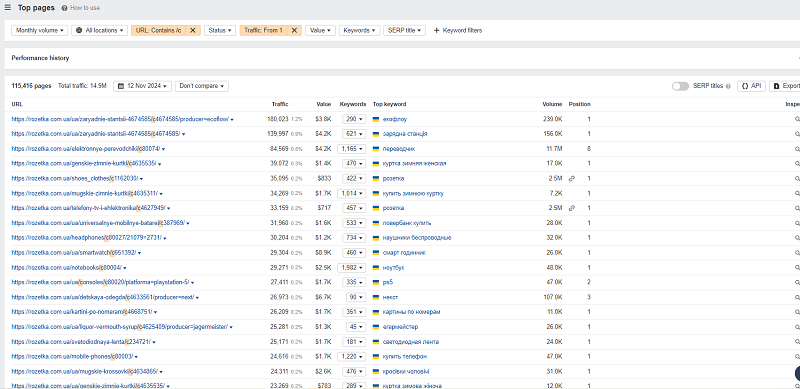Edit the URL: Contains /c filter
This screenshot has height=389, width=800.
point(159,31)
